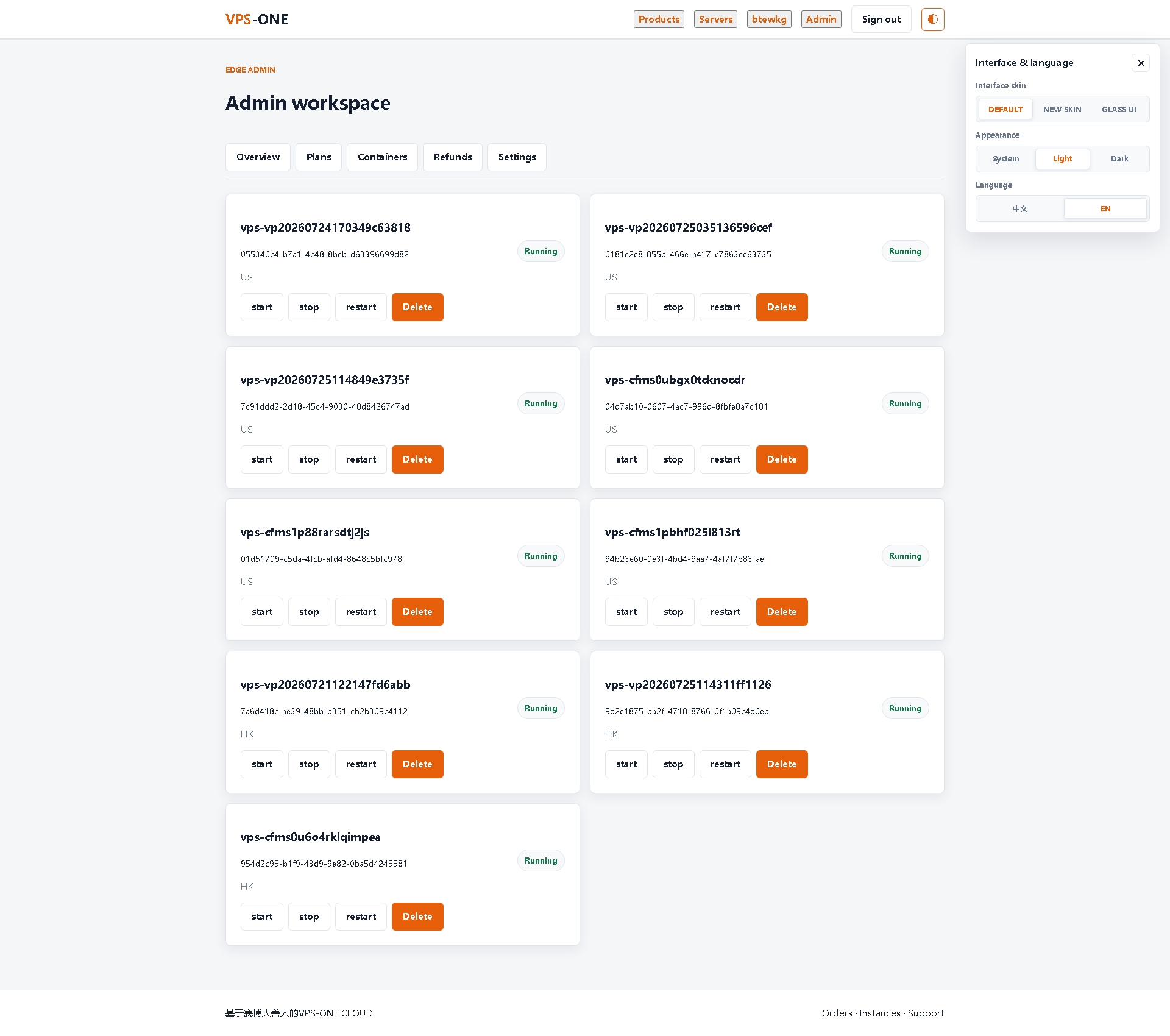The width and height of the screenshot is (1170, 1036).
Task: Start vps-cfms0ubgx0tcknocdr
Action: [626, 459]
